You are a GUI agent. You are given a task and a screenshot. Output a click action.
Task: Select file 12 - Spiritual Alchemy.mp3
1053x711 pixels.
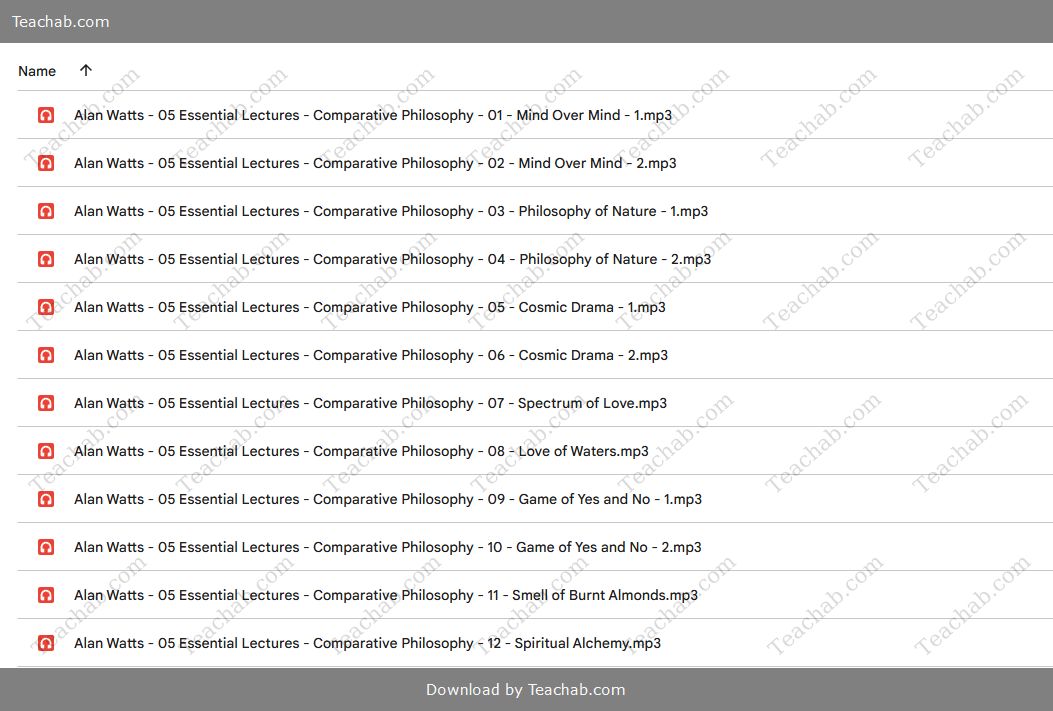(367, 643)
